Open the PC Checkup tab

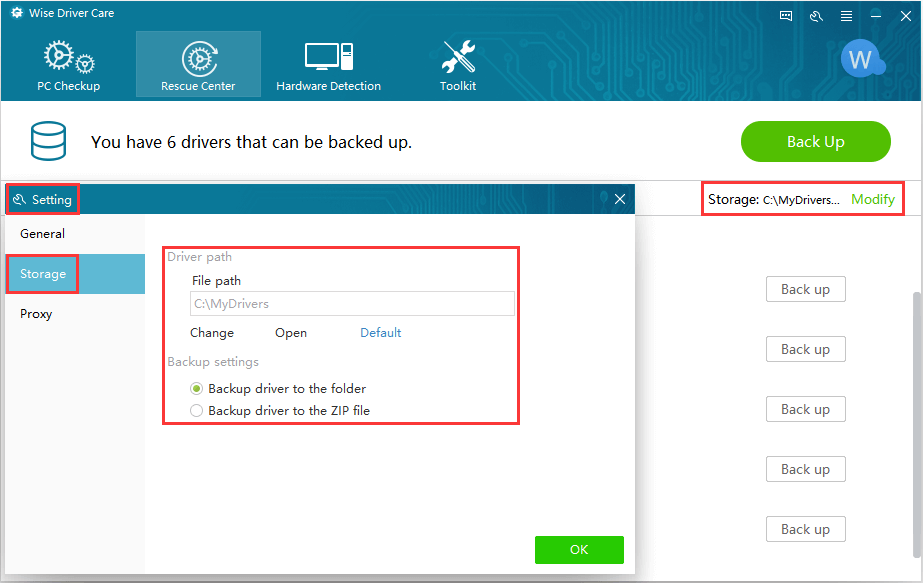point(68,65)
